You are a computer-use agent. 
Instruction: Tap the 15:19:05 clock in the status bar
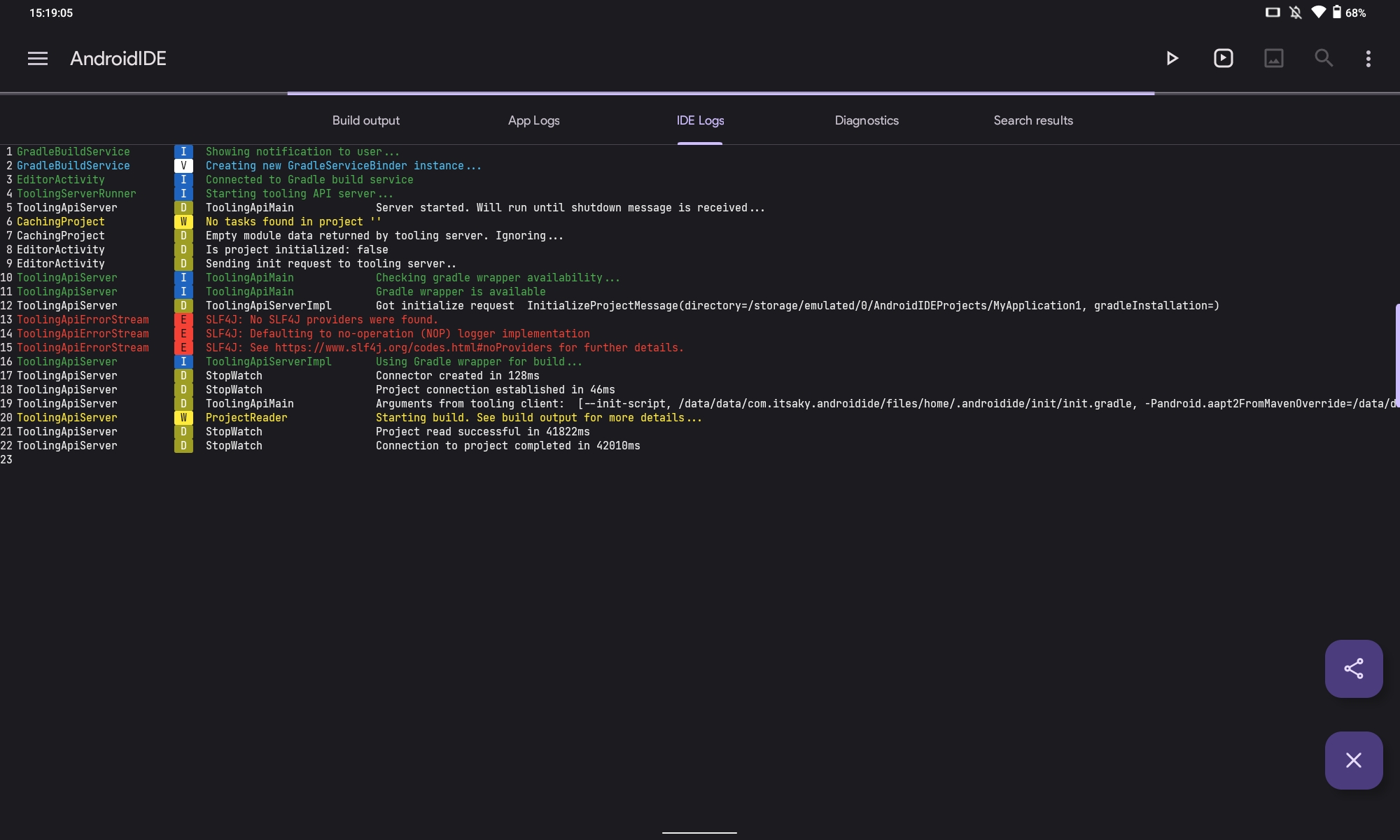click(50, 12)
